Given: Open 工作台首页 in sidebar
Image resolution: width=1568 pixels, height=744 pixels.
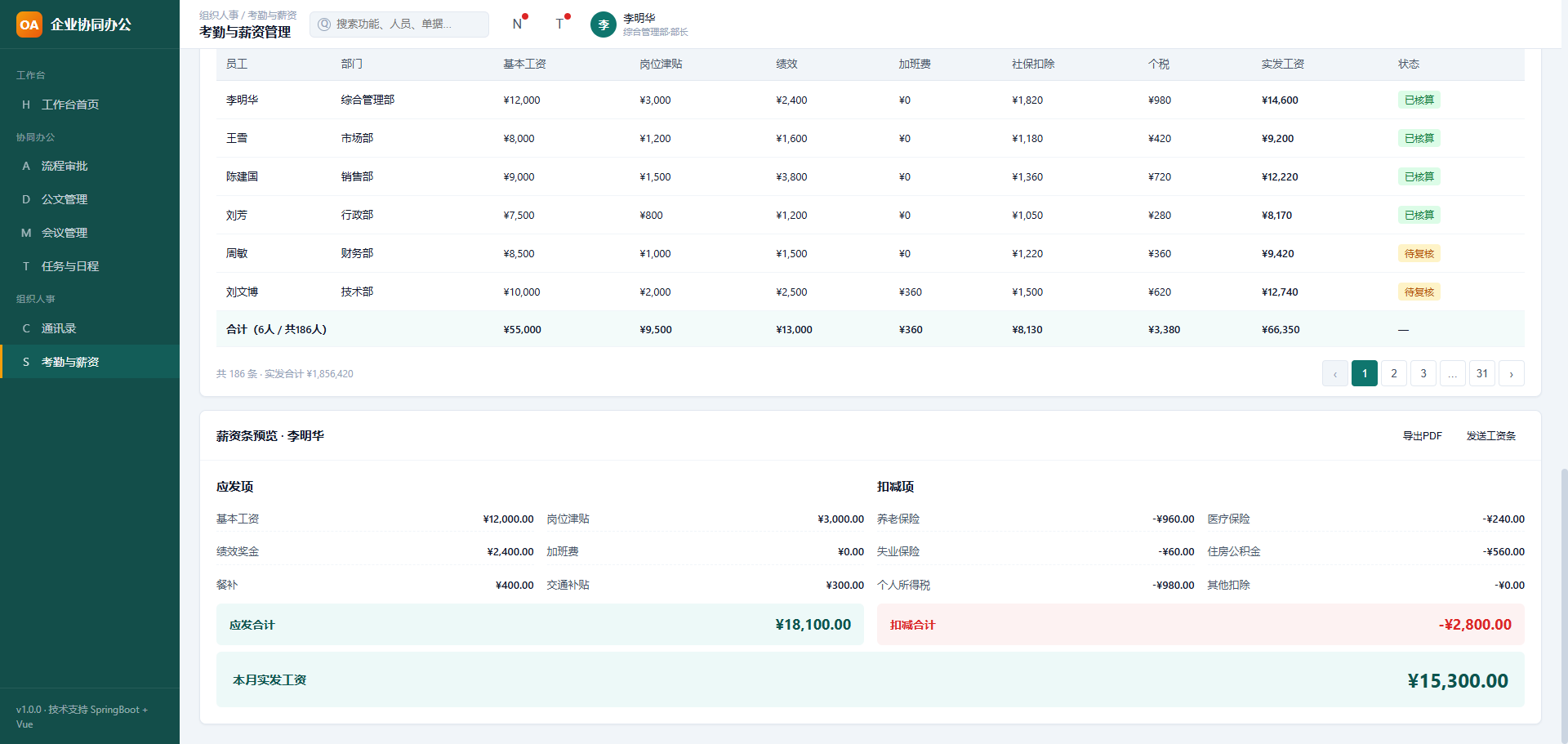Looking at the screenshot, I should (x=90, y=105).
